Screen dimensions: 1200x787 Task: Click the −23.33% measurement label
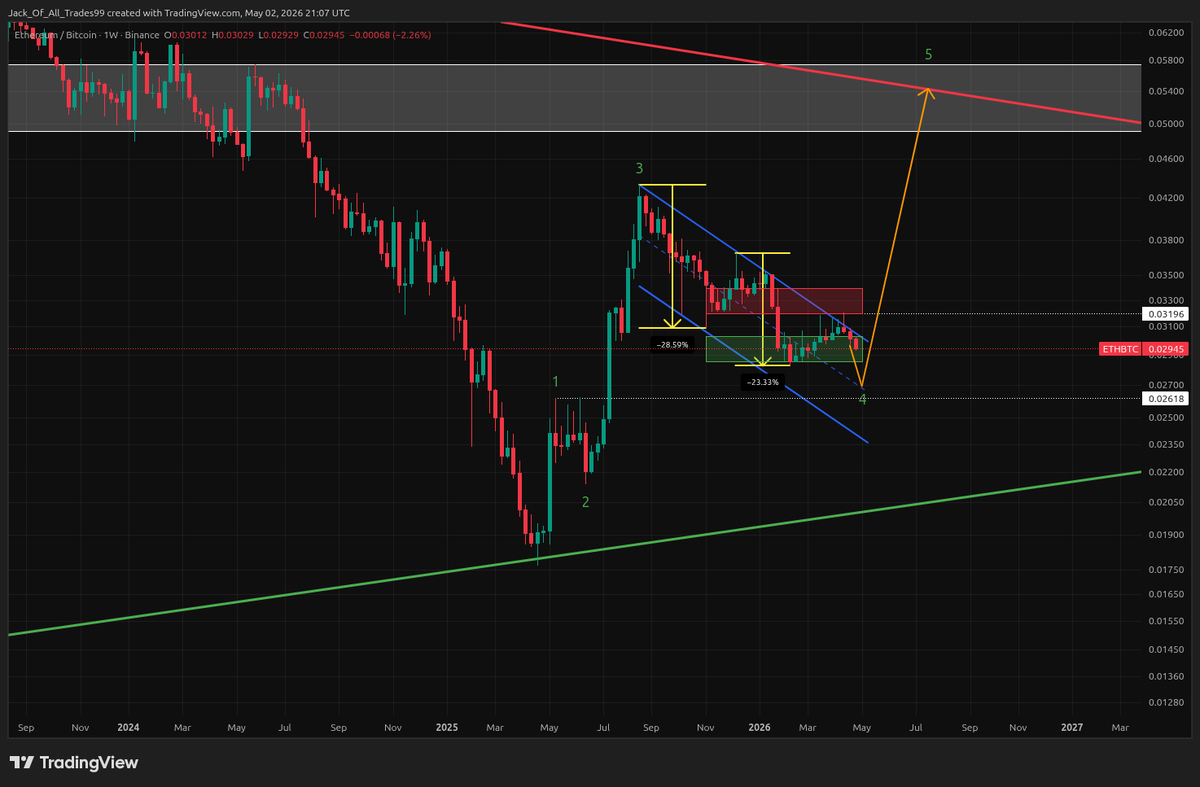click(763, 382)
